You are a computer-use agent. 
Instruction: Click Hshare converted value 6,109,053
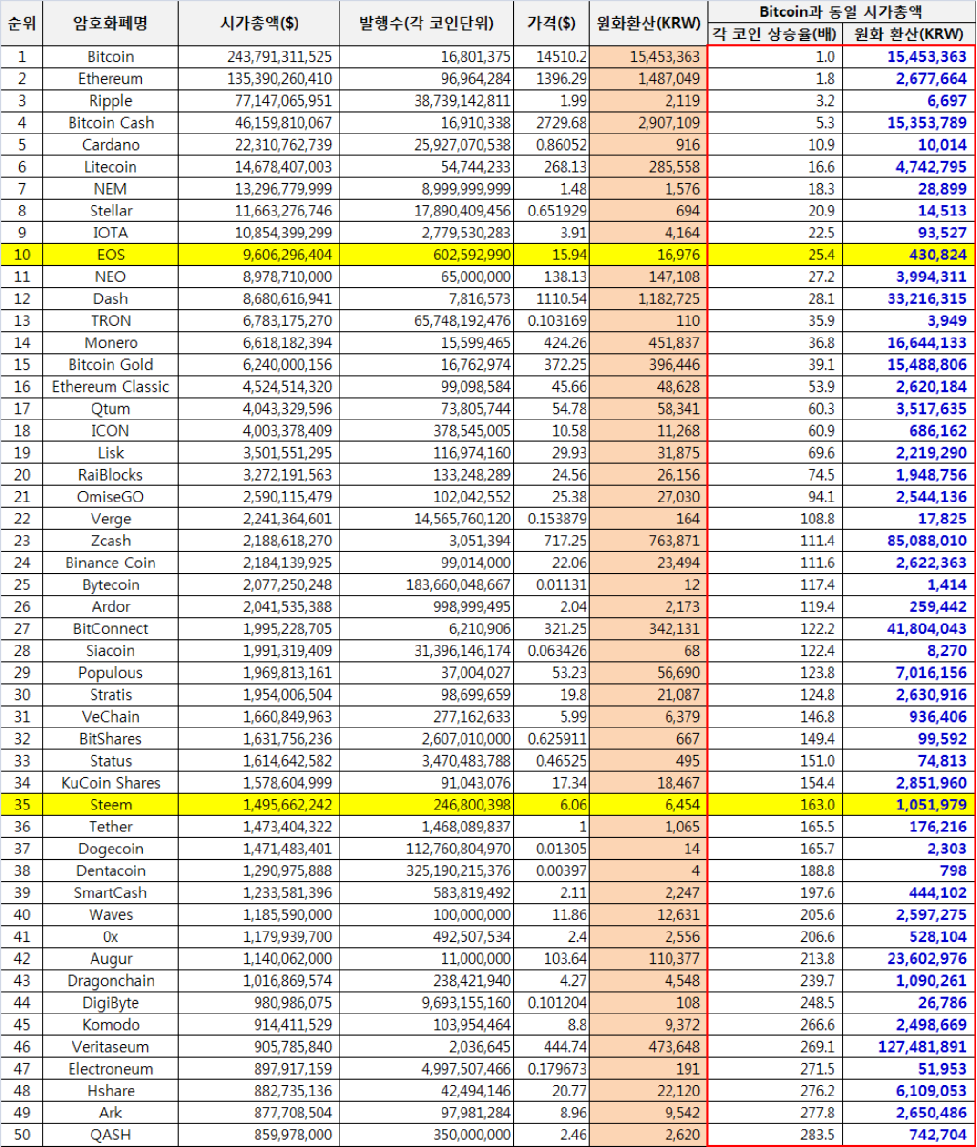pyautogui.click(x=909, y=1091)
